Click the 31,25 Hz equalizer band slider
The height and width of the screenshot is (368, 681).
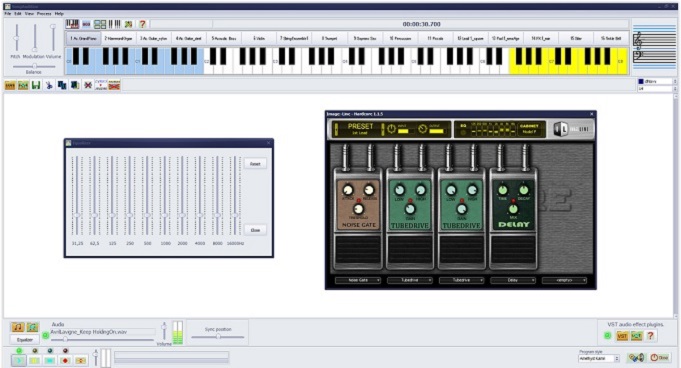pos(77,196)
